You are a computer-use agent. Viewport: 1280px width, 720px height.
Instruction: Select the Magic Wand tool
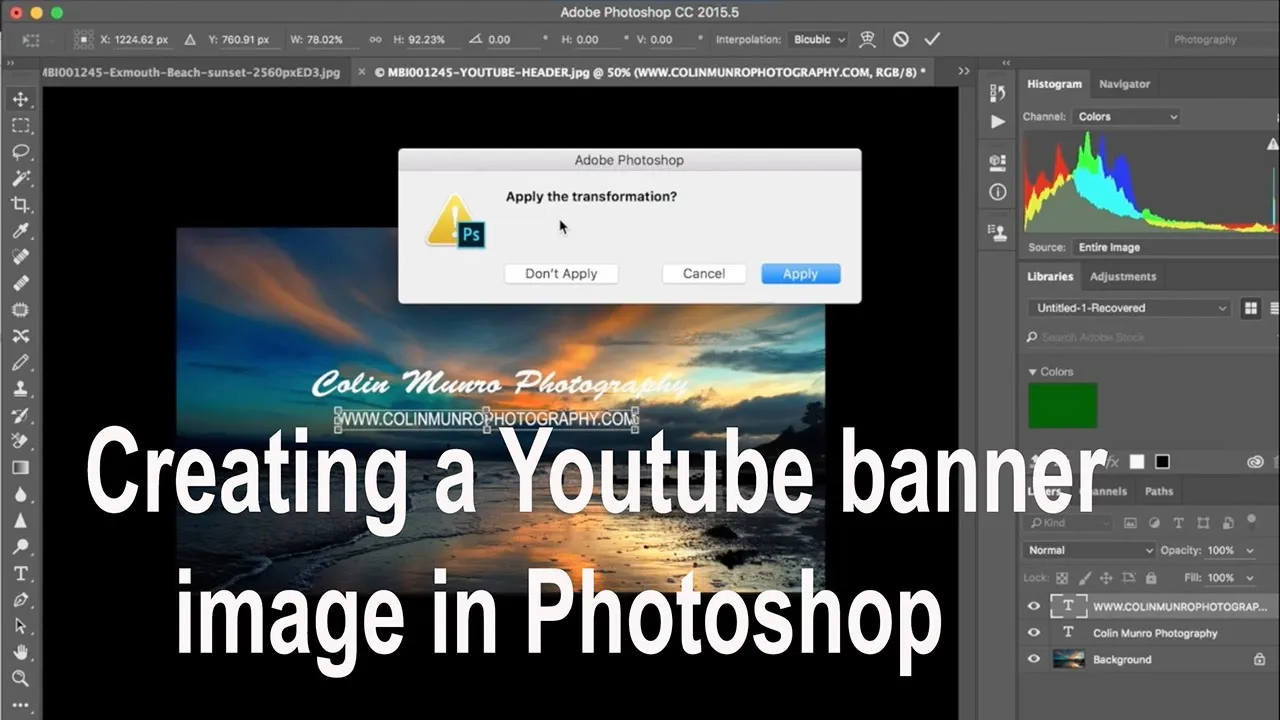point(20,178)
